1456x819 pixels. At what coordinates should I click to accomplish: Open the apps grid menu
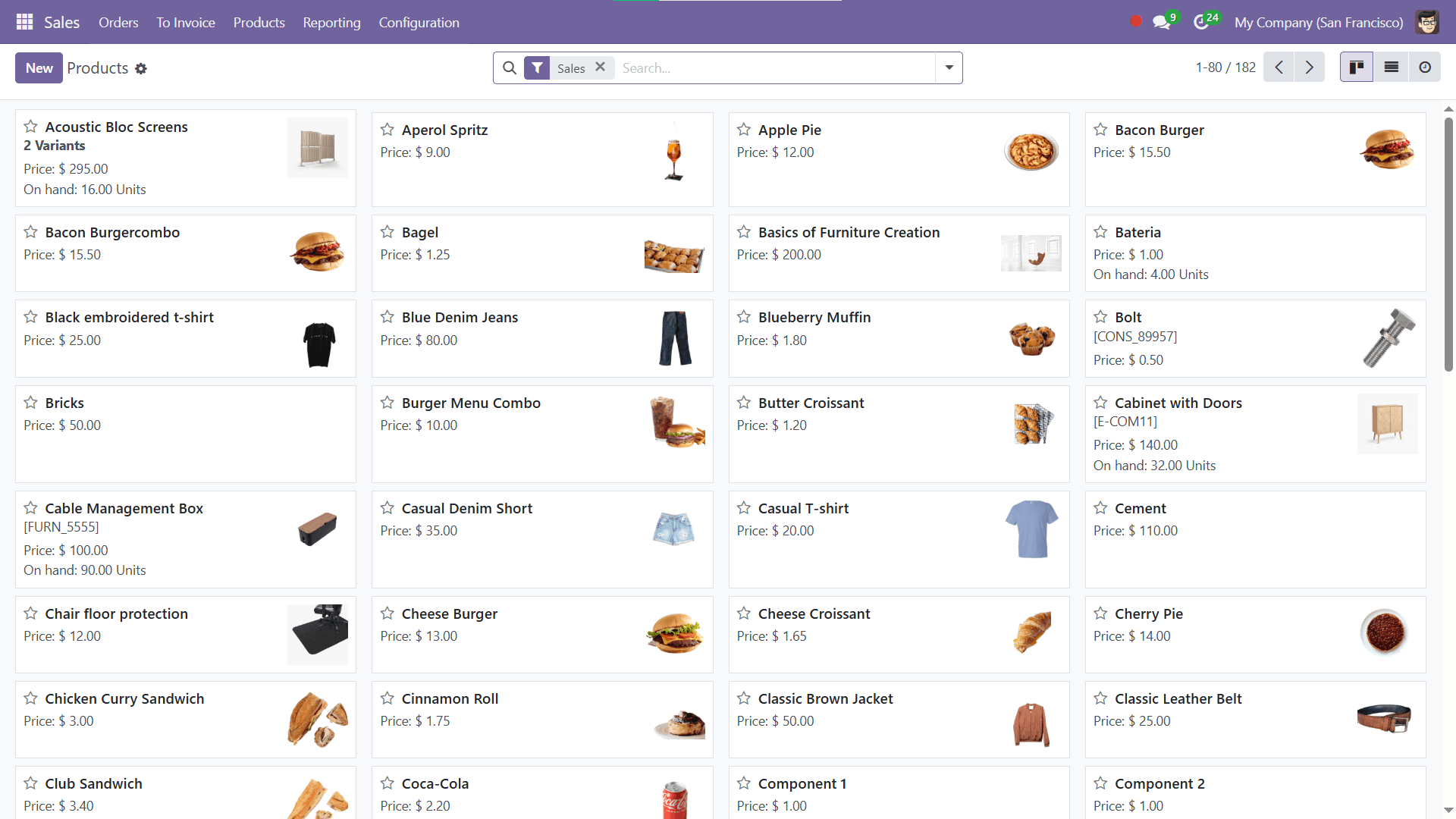click(x=24, y=22)
